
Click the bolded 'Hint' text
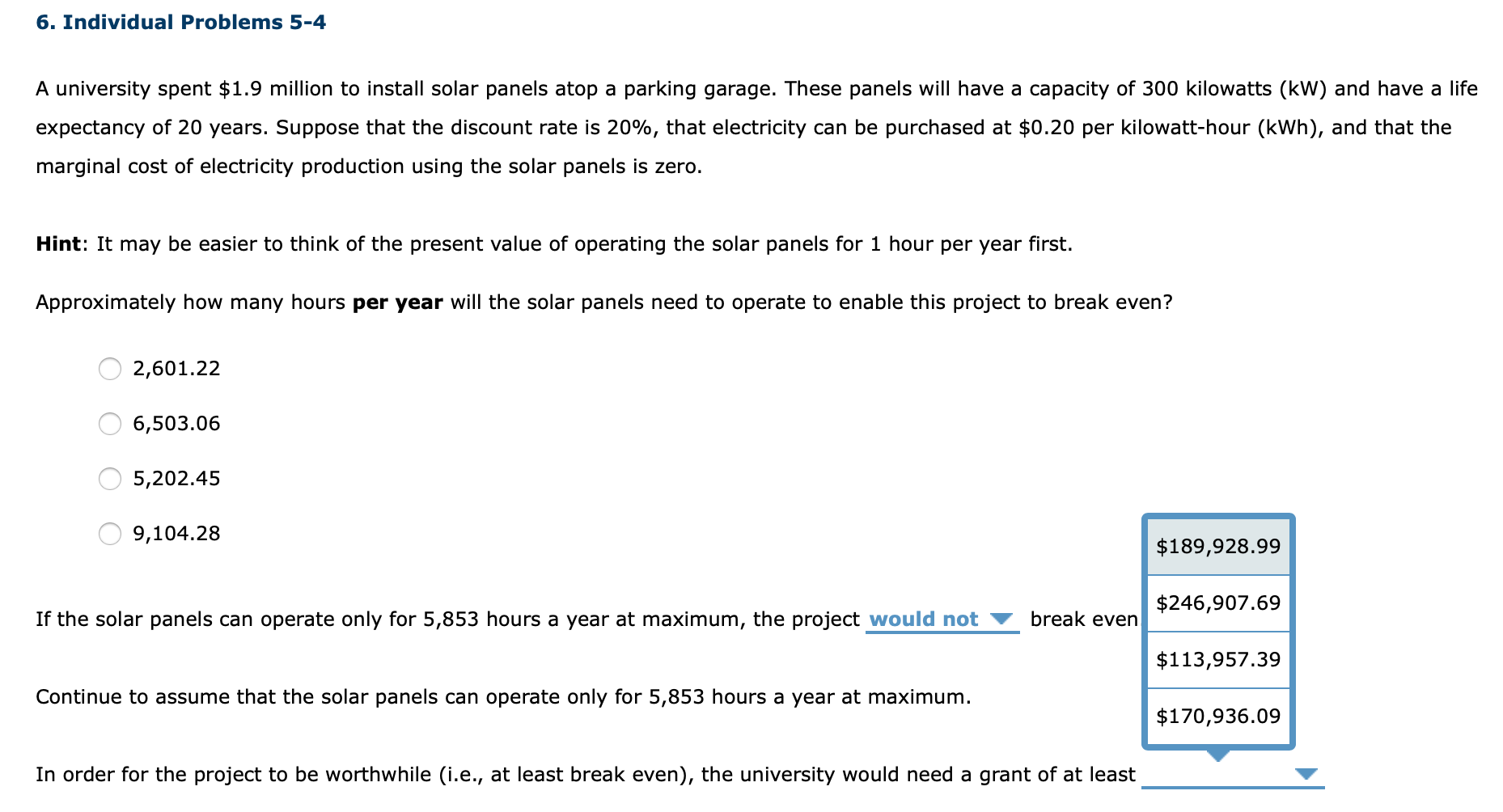(57, 243)
